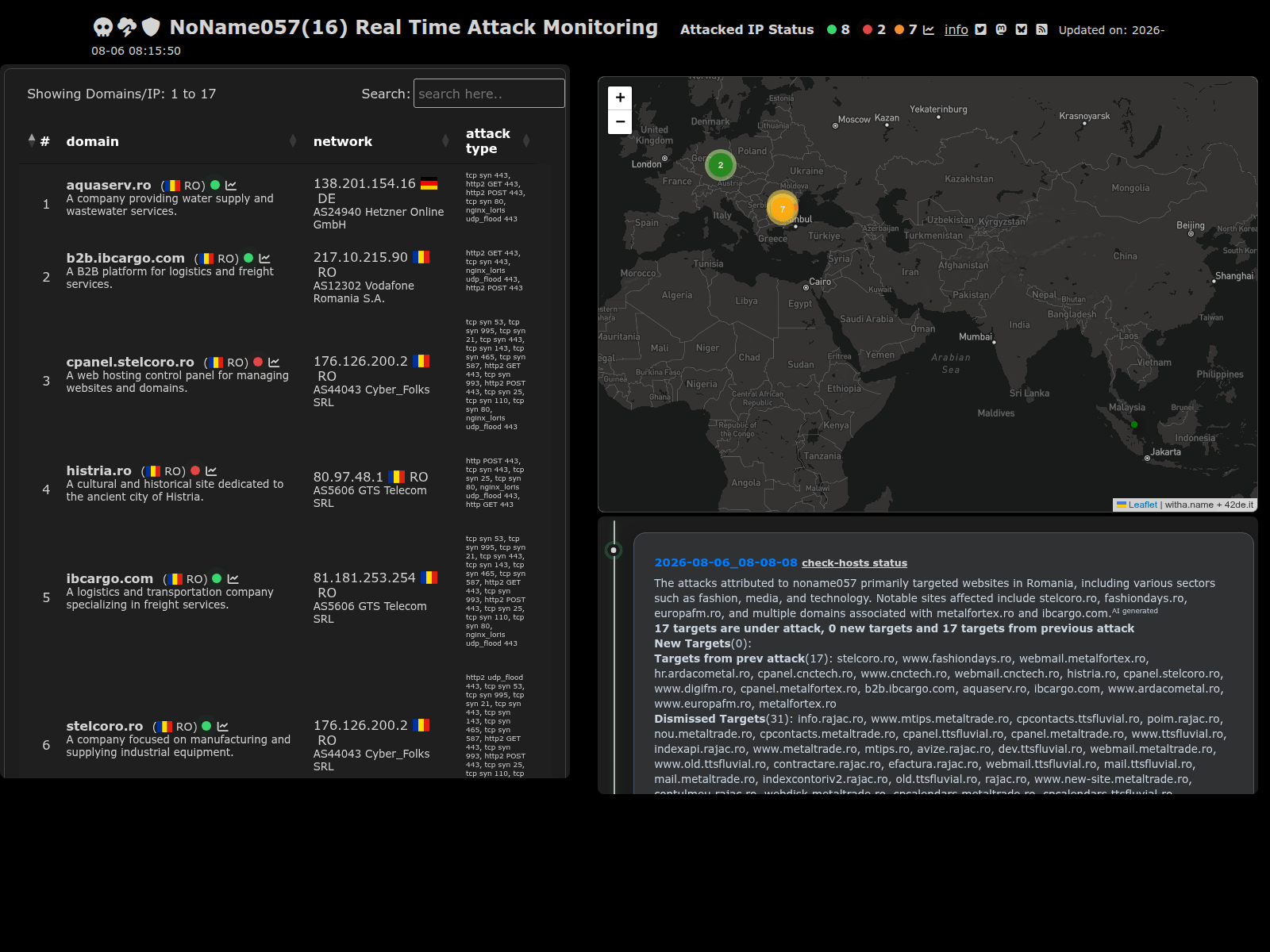Click the red status dot for cpanel.stelcoro.ro
Image resolution: width=1270 pixels, height=952 pixels.
pos(258,362)
